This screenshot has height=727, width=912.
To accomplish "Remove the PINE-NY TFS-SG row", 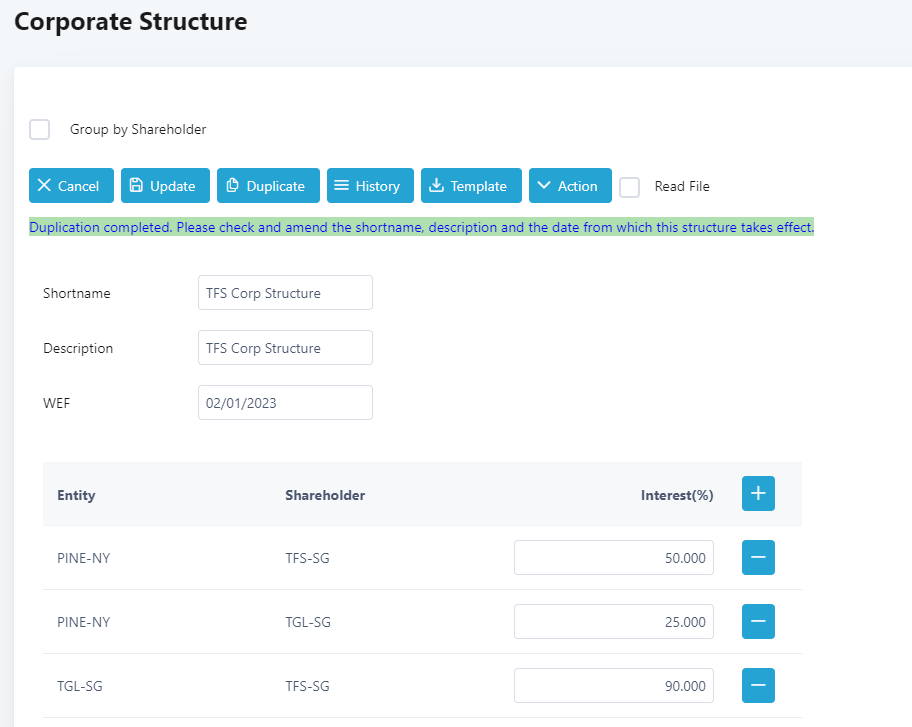I will (758, 558).
